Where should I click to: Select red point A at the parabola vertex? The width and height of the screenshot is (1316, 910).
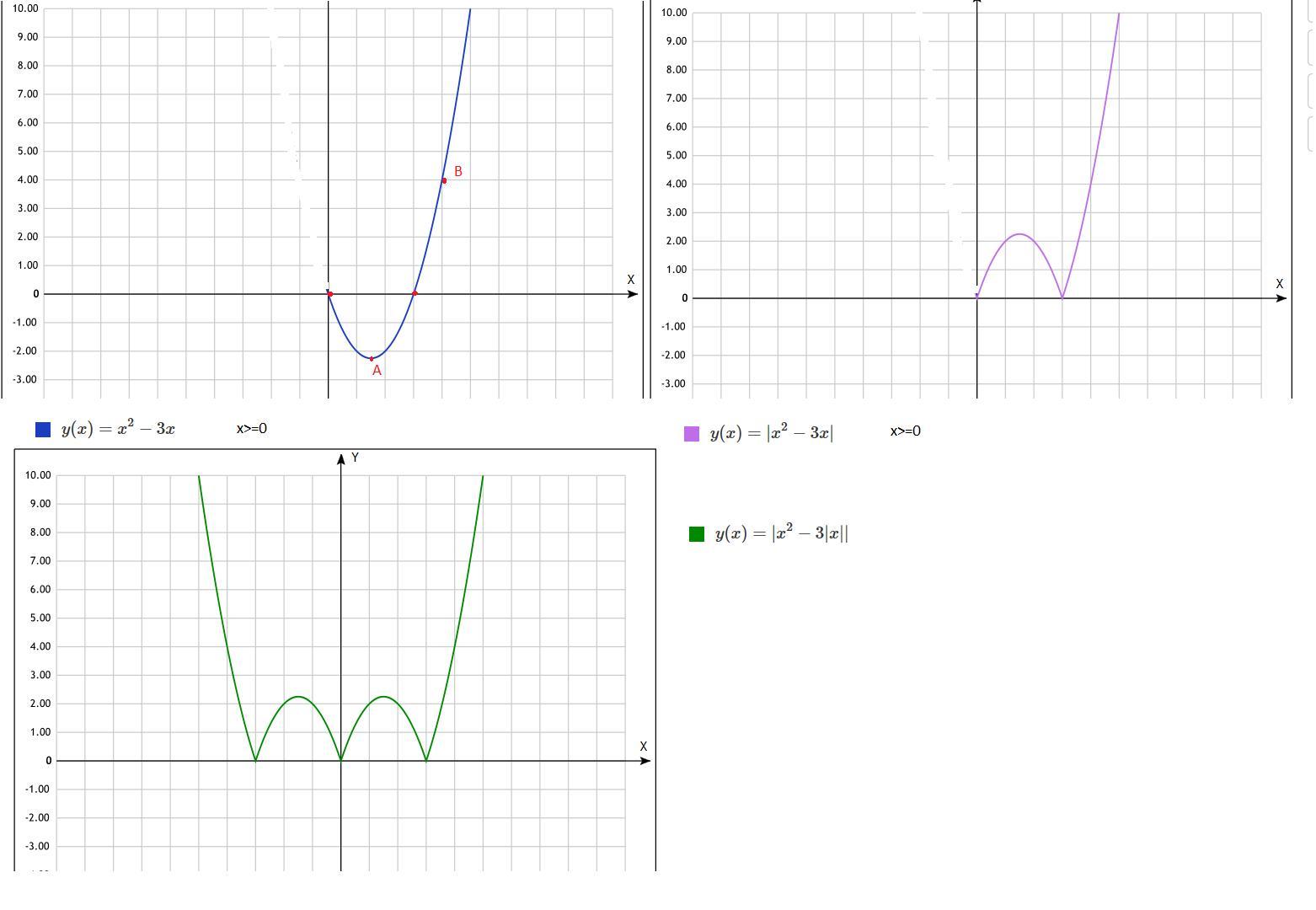point(372,359)
